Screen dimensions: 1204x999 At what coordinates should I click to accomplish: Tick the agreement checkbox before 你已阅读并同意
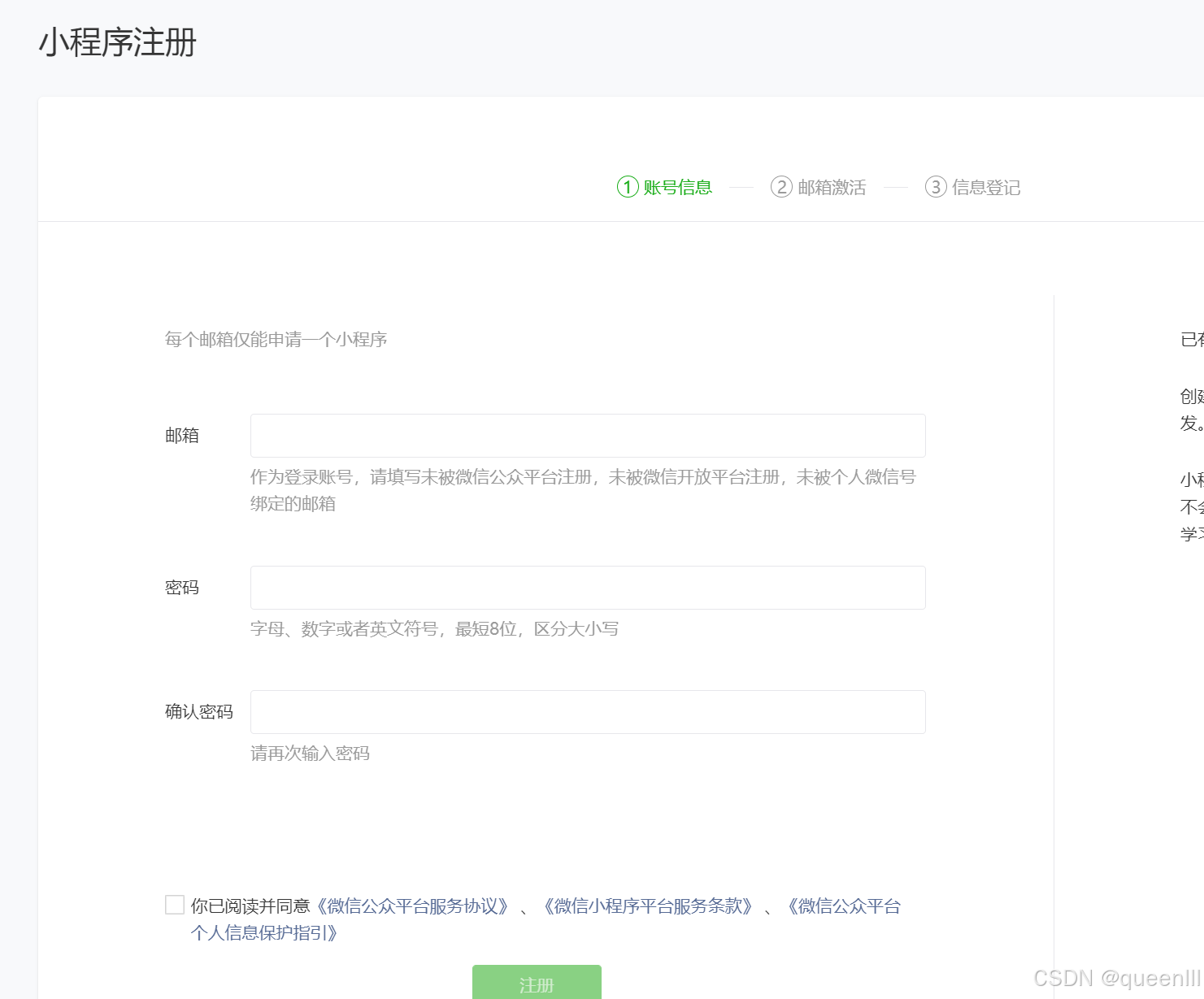(x=175, y=905)
